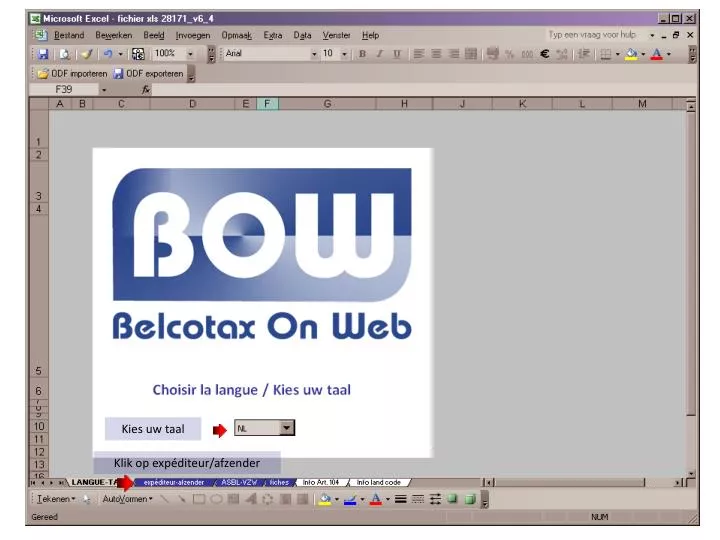Apply fill color from the formatting toolbar
The image size is (720, 540).
tap(631, 54)
